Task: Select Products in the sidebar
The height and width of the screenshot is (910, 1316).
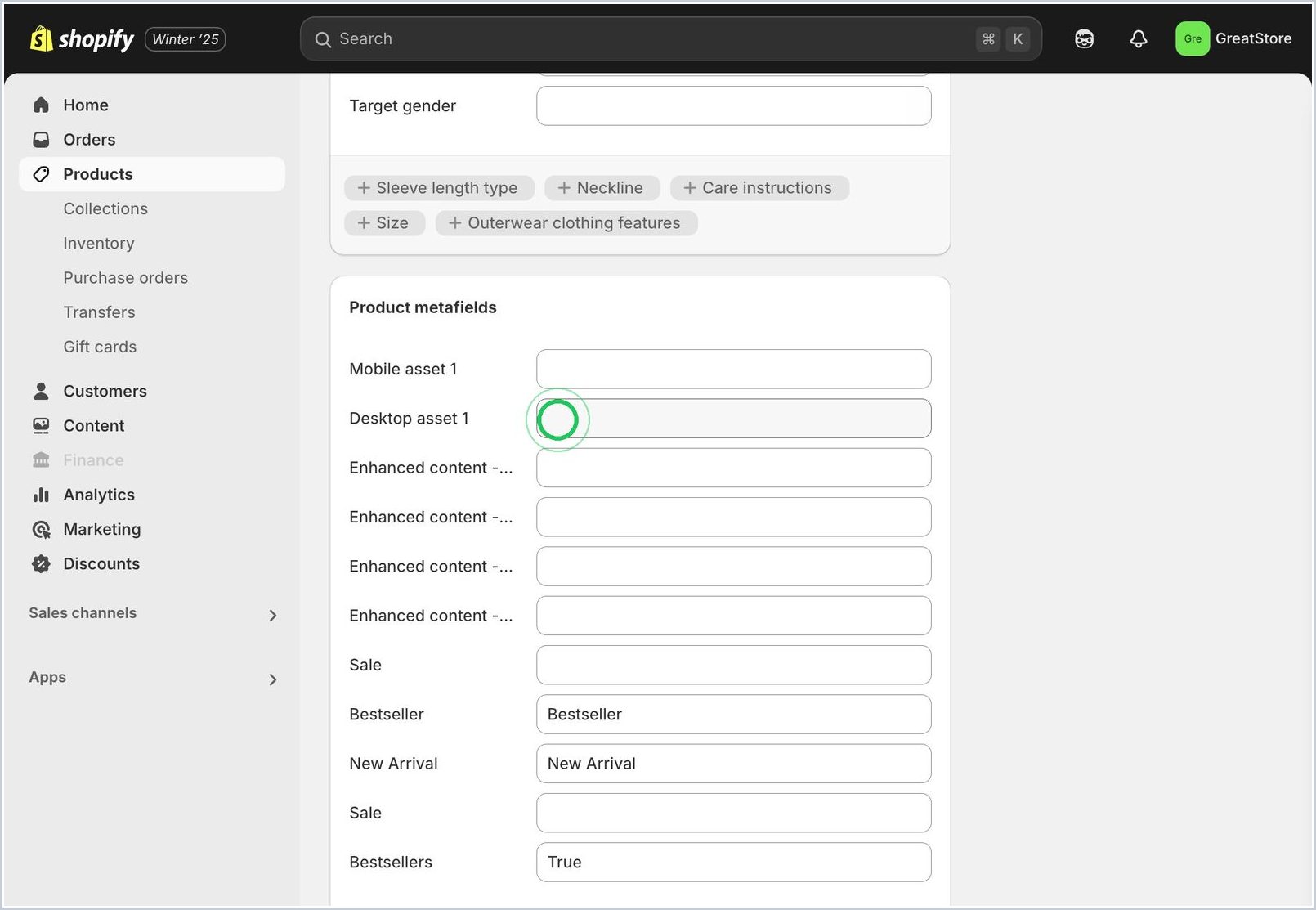Action: (152, 174)
